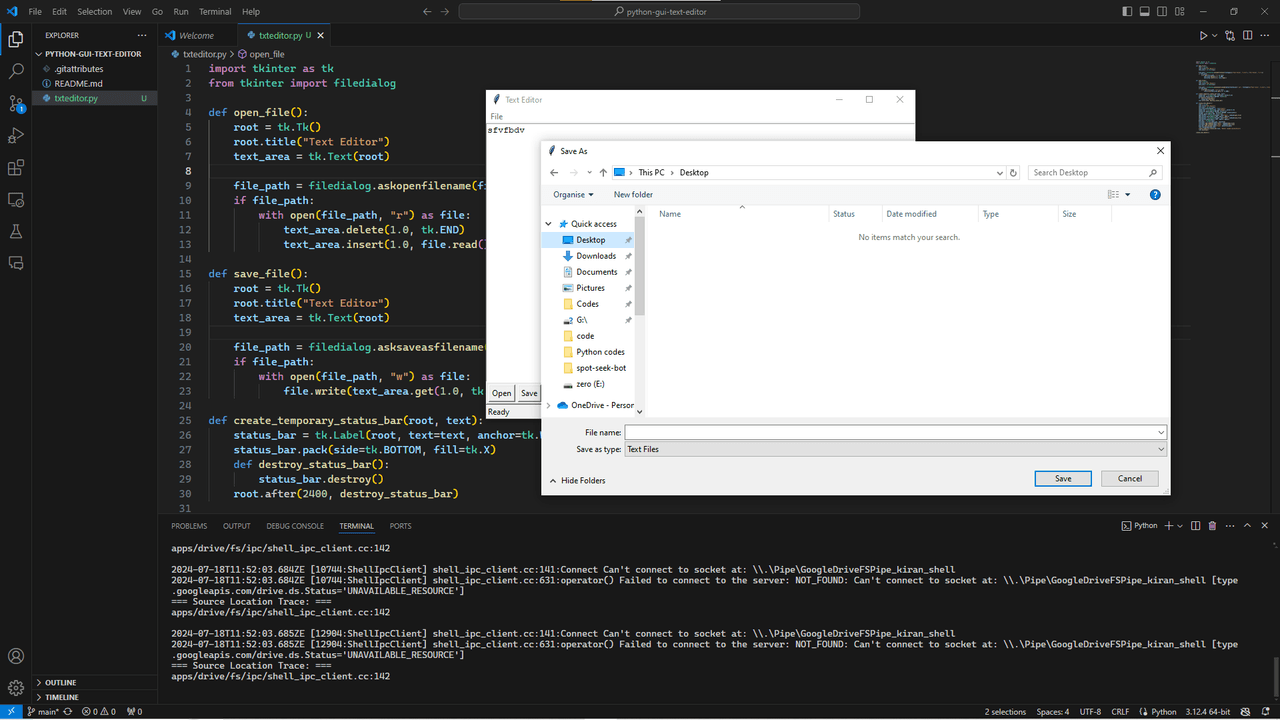Click the help icon in Save As dialog
The image size is (1280, 720).
[x=1155, y=195]
